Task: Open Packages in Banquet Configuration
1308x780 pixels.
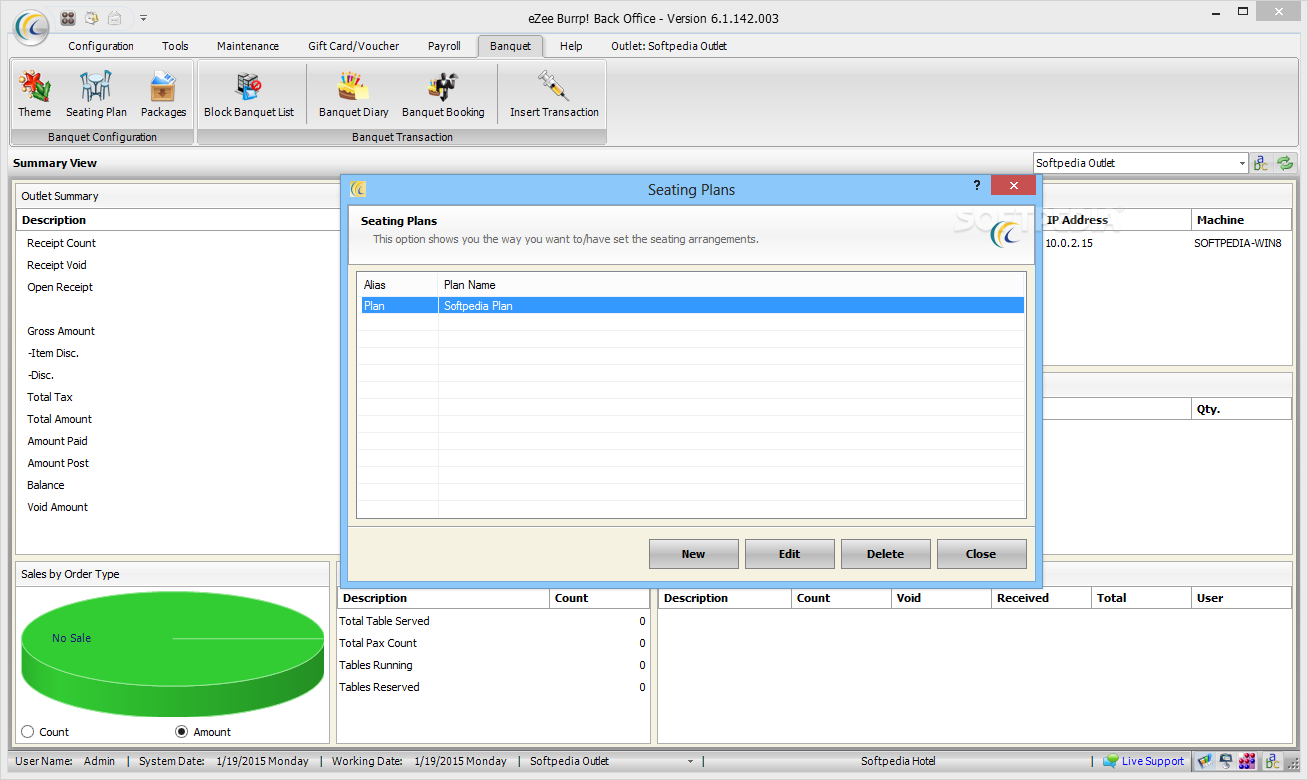Action: point(163,95)
